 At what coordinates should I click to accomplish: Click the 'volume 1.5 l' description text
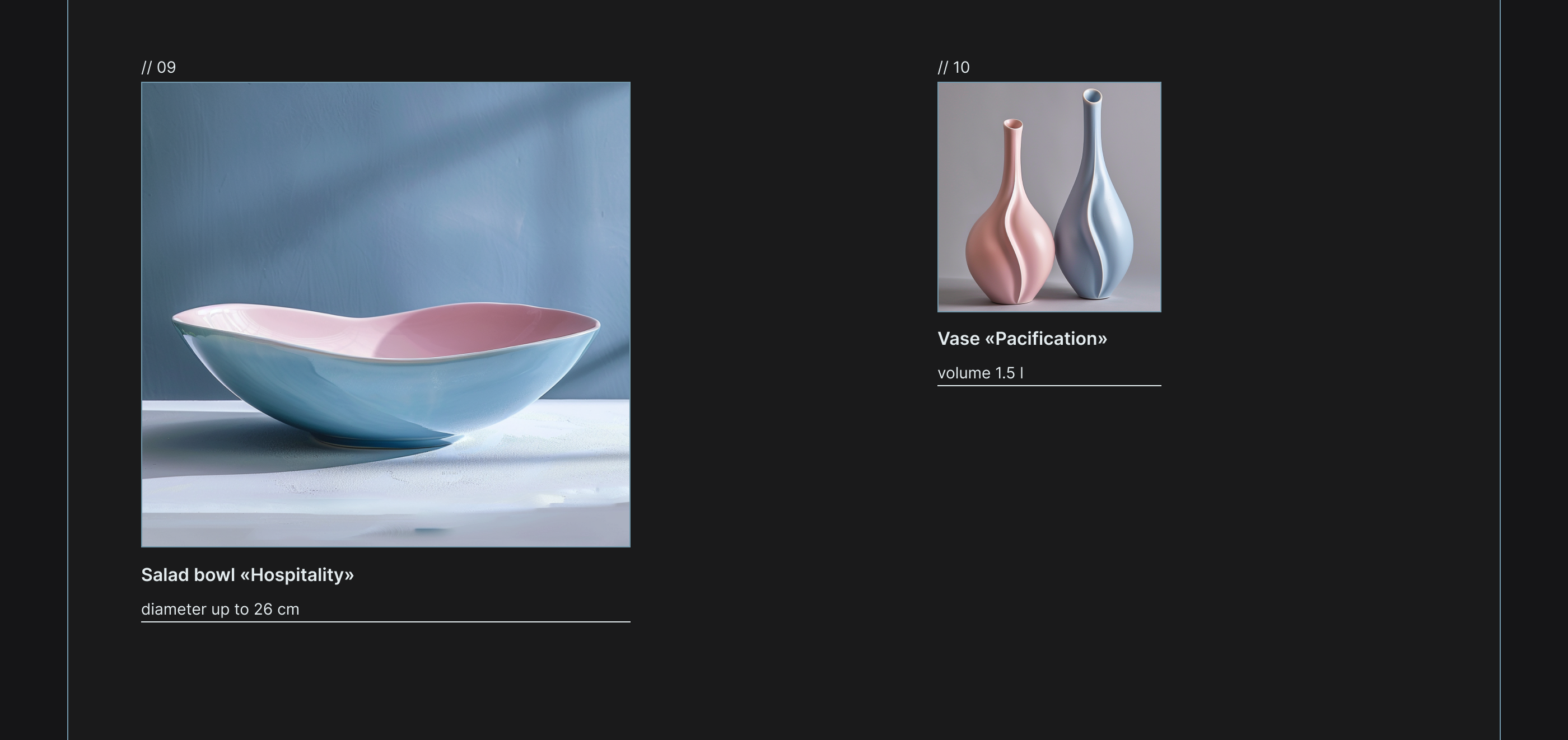980,373
